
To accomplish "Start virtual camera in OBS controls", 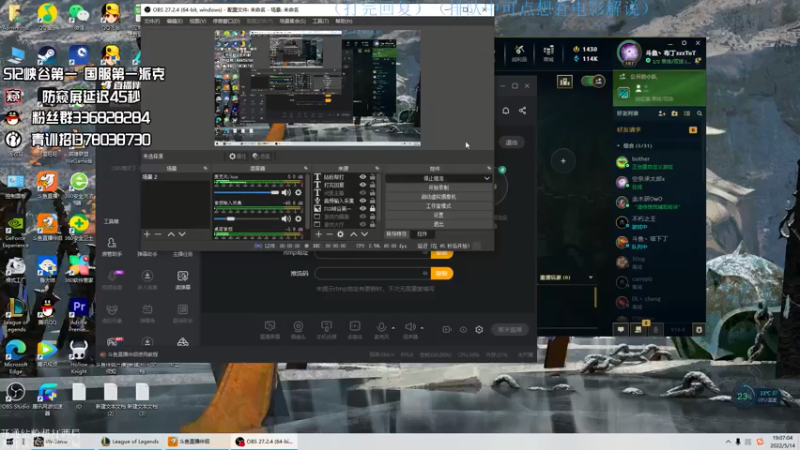I will tap(438, 196).
